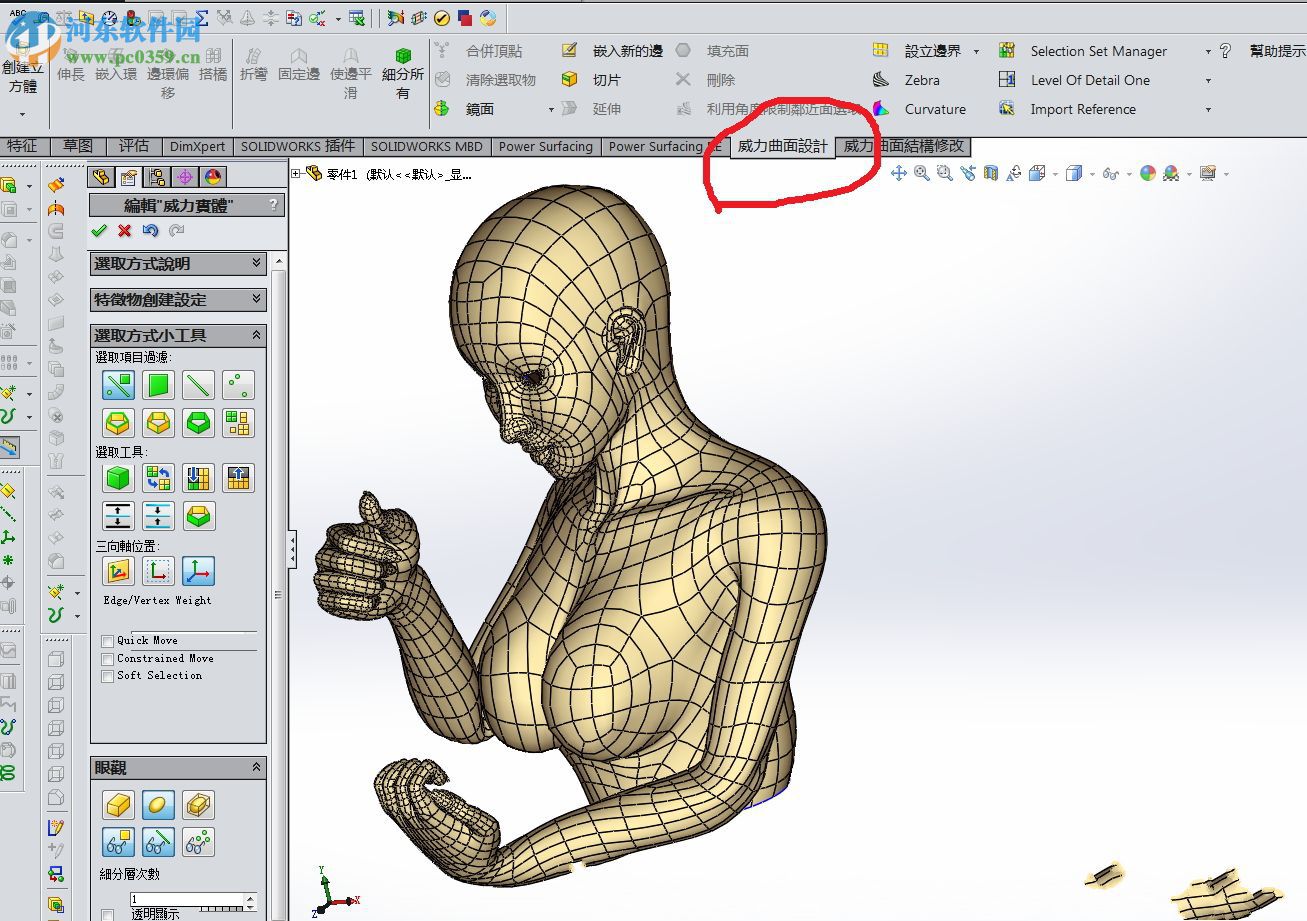Screen dimensions: 1307x921
Task: Open the Level Of Detail One dropdown arrow
Action: click(1208, 80)
